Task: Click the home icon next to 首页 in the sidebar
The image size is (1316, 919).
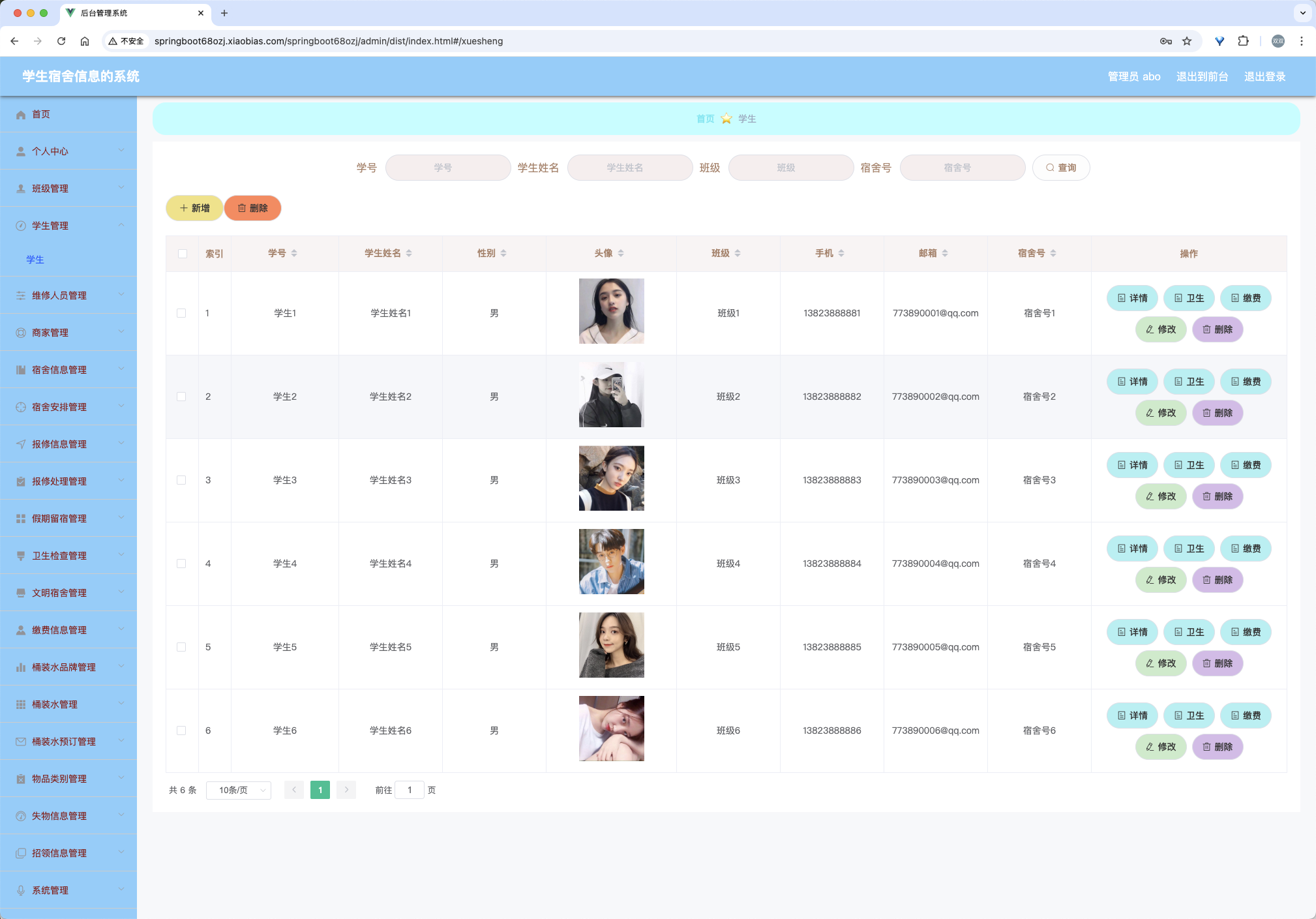Action: [x=21, y=115]
